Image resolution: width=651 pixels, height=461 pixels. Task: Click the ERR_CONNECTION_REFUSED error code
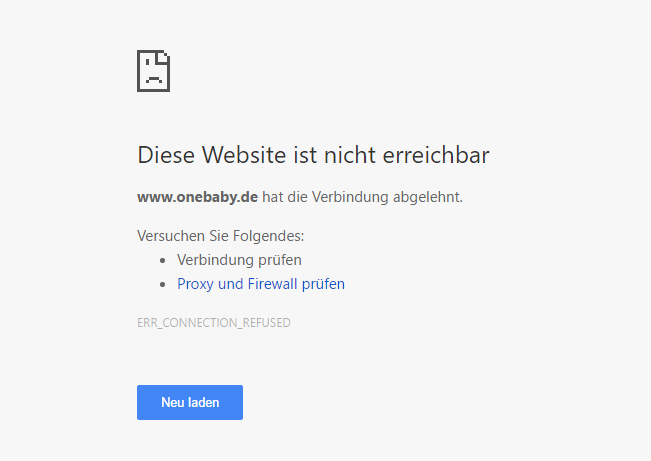213,323
